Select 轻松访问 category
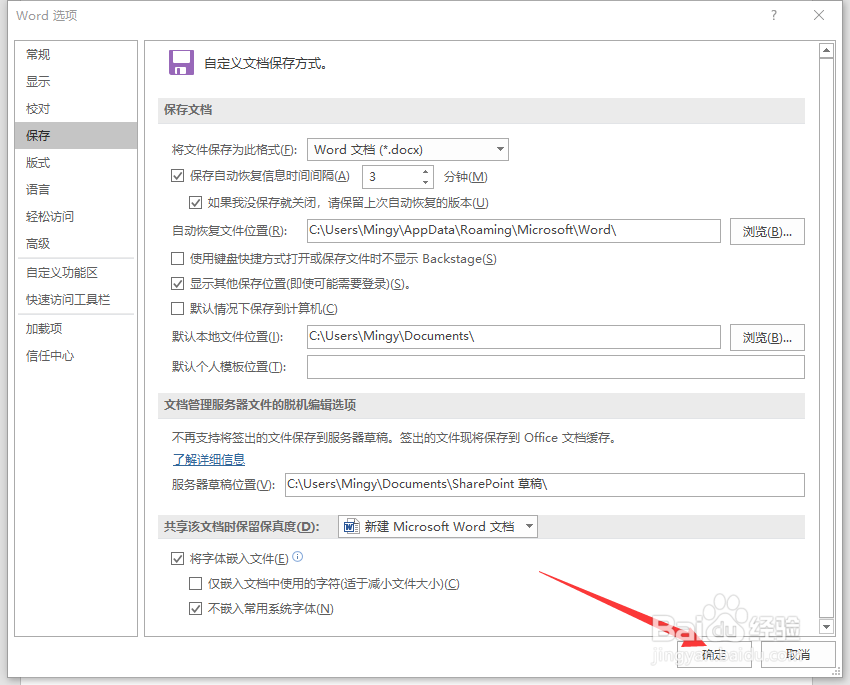This screenshot has width=850, height=685. (x=76, y=217)
